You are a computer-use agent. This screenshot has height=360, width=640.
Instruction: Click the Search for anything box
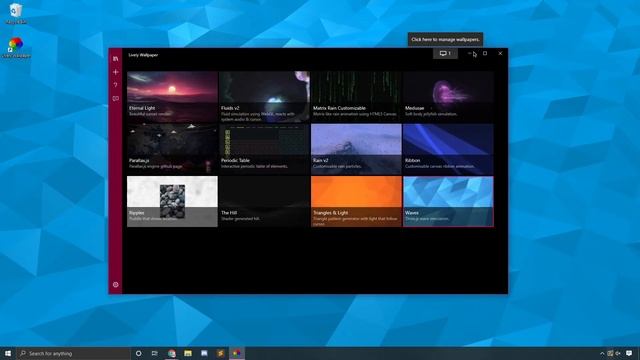[x=74, y=353]
